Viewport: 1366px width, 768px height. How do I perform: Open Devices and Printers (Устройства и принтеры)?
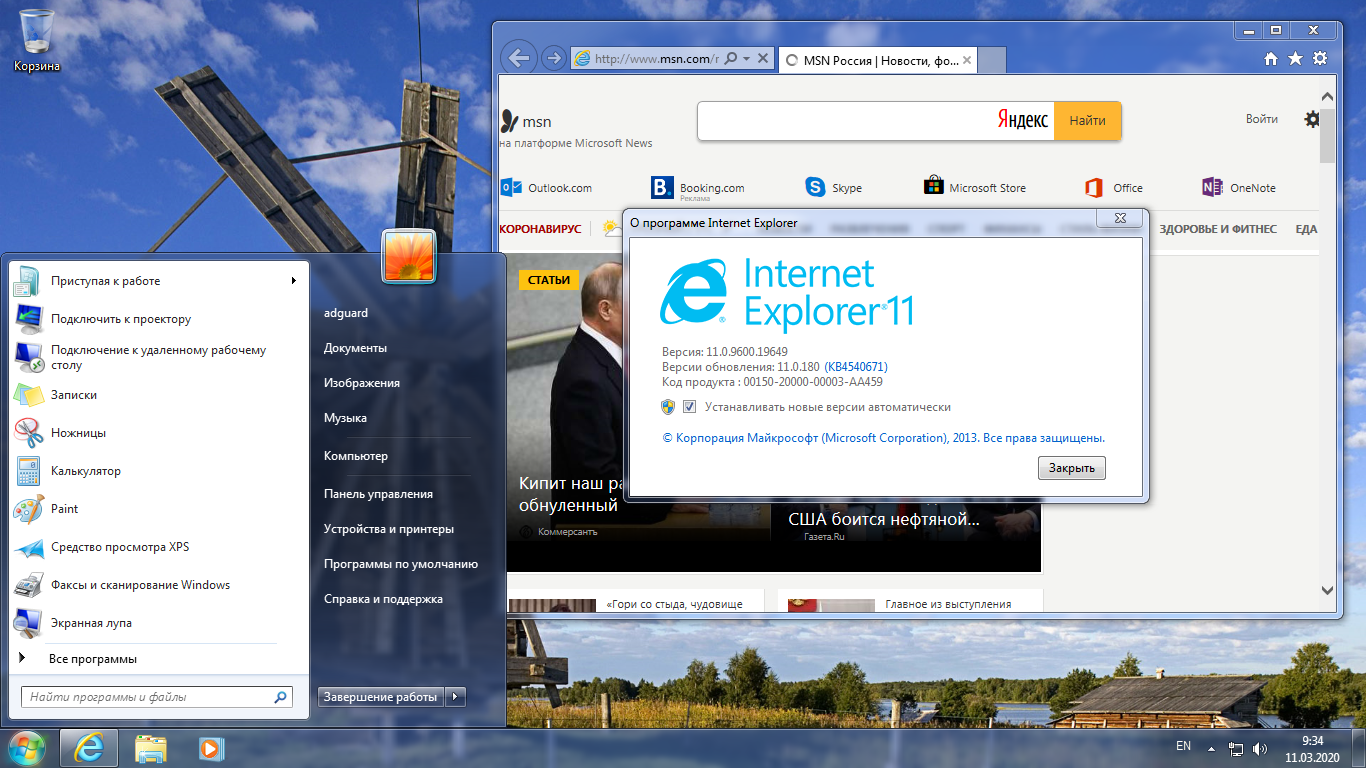[389, 529]
